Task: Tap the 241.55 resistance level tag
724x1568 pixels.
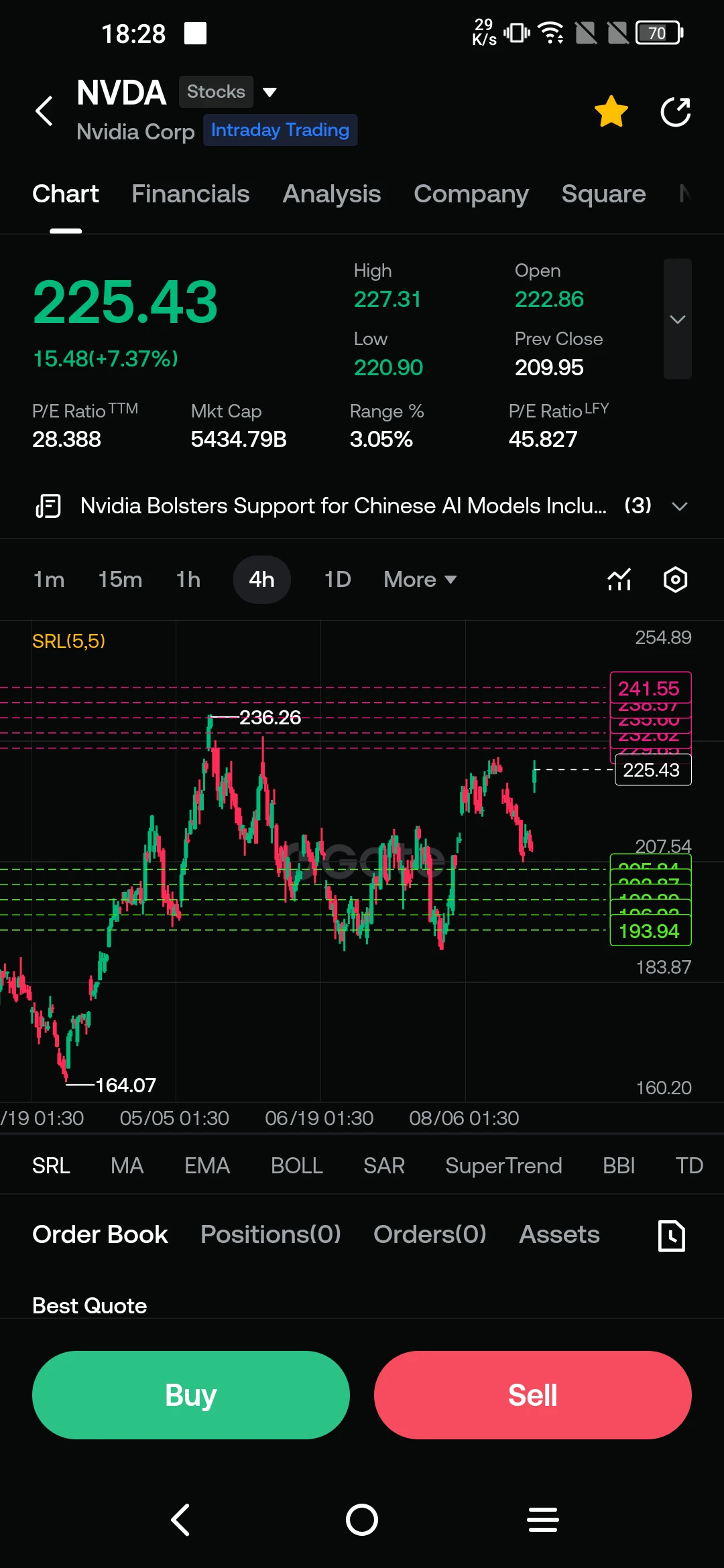Action: tap(650, 688)
